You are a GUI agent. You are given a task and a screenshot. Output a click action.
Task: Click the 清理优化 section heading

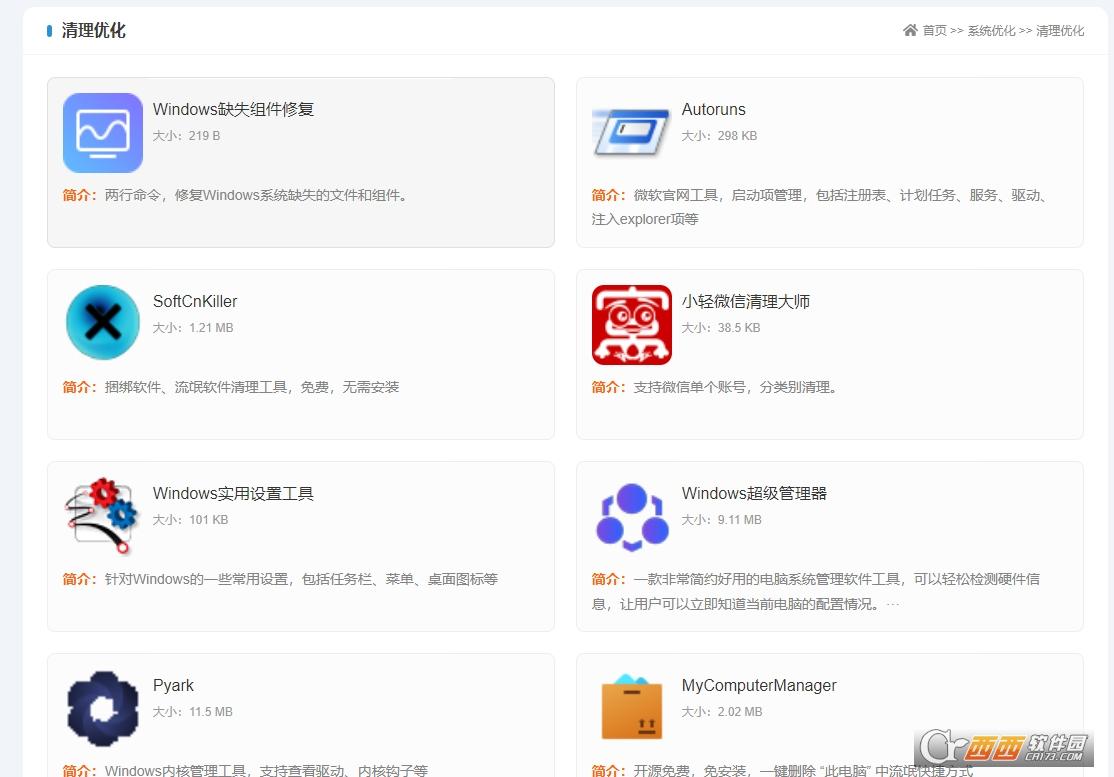tap(93, 30)
